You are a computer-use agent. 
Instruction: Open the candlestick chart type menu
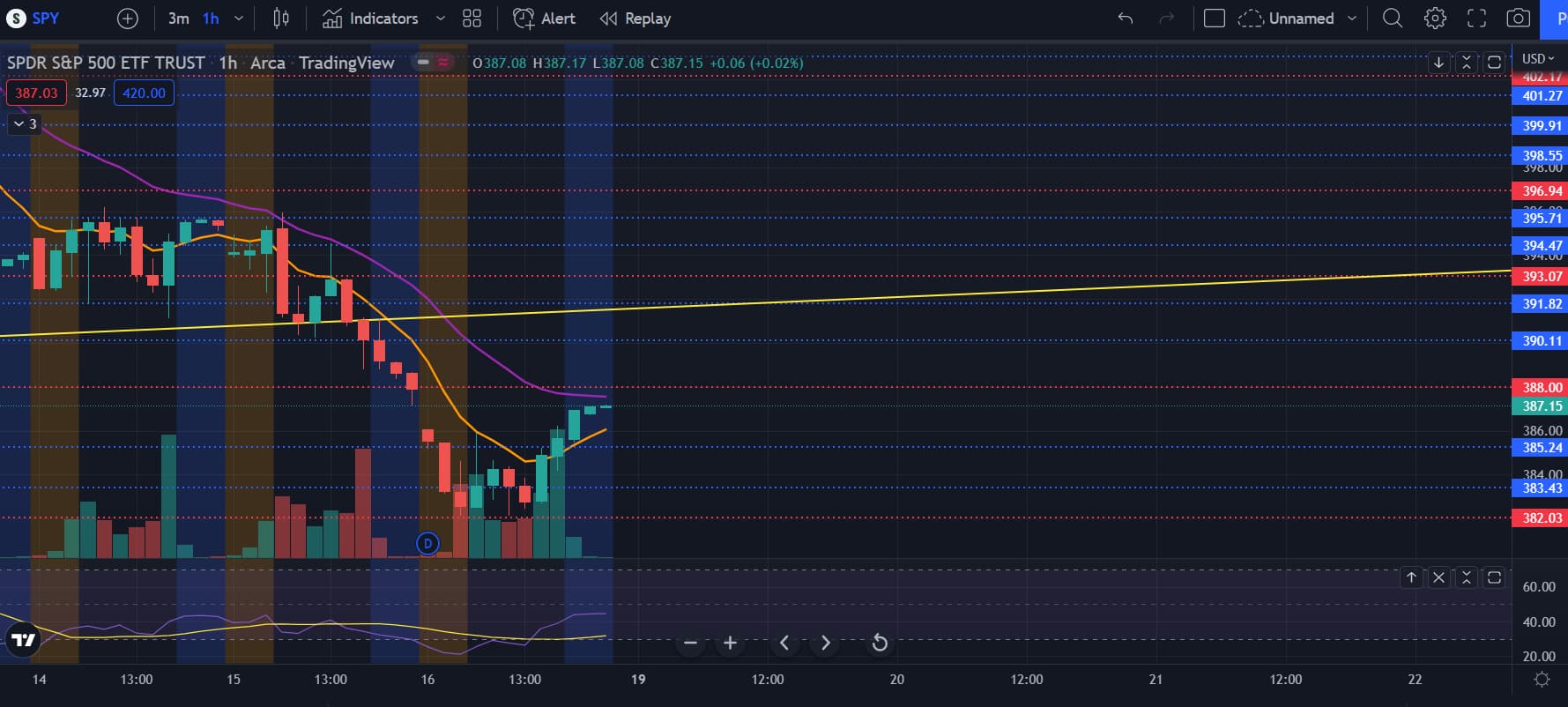pos(281,19)
